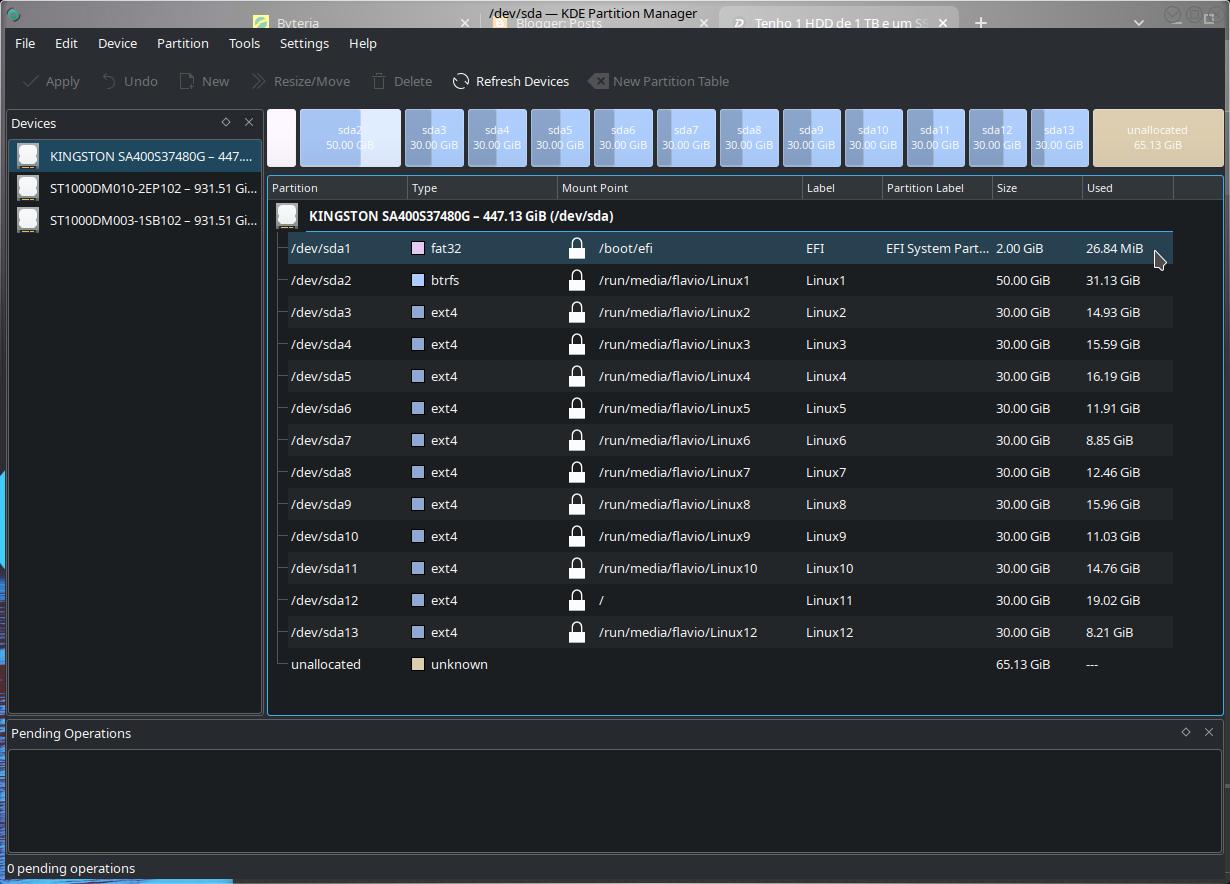
Task: Click the unallocated block in disk graph
Action: (1157, 138)
